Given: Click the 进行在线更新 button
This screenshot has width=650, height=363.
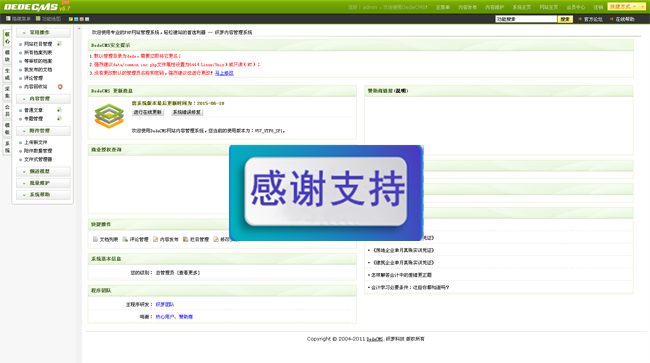Looking at the screenshot, I should (x=148, y=112).
